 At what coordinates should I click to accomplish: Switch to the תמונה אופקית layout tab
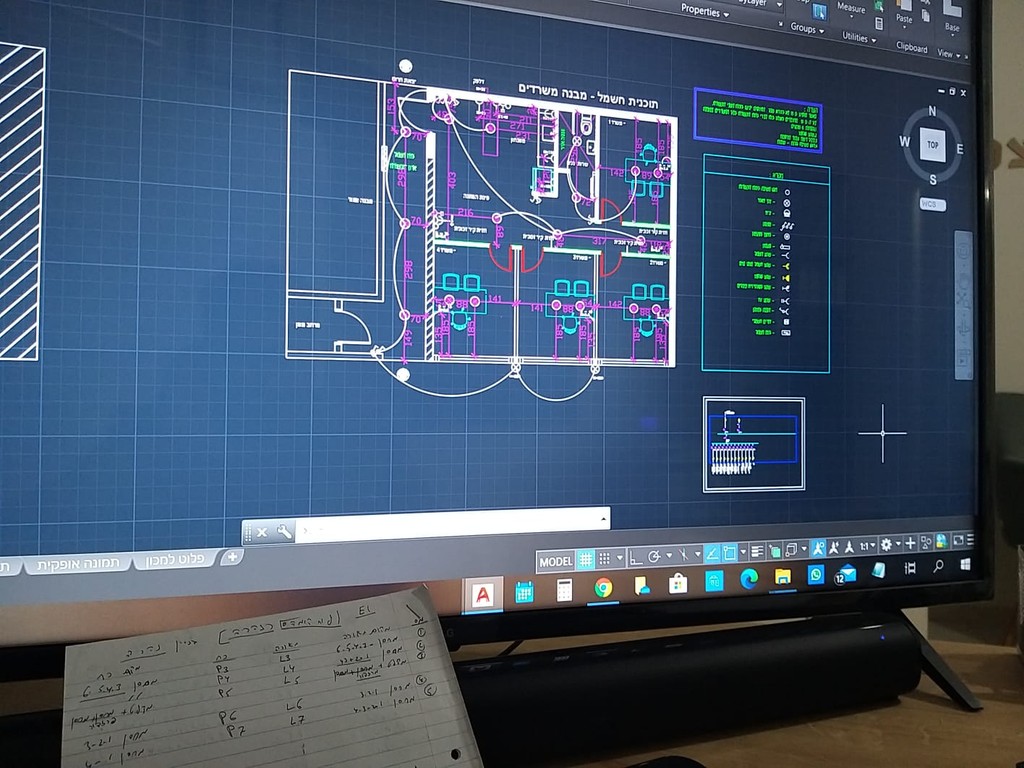click(x=78, y=564)
